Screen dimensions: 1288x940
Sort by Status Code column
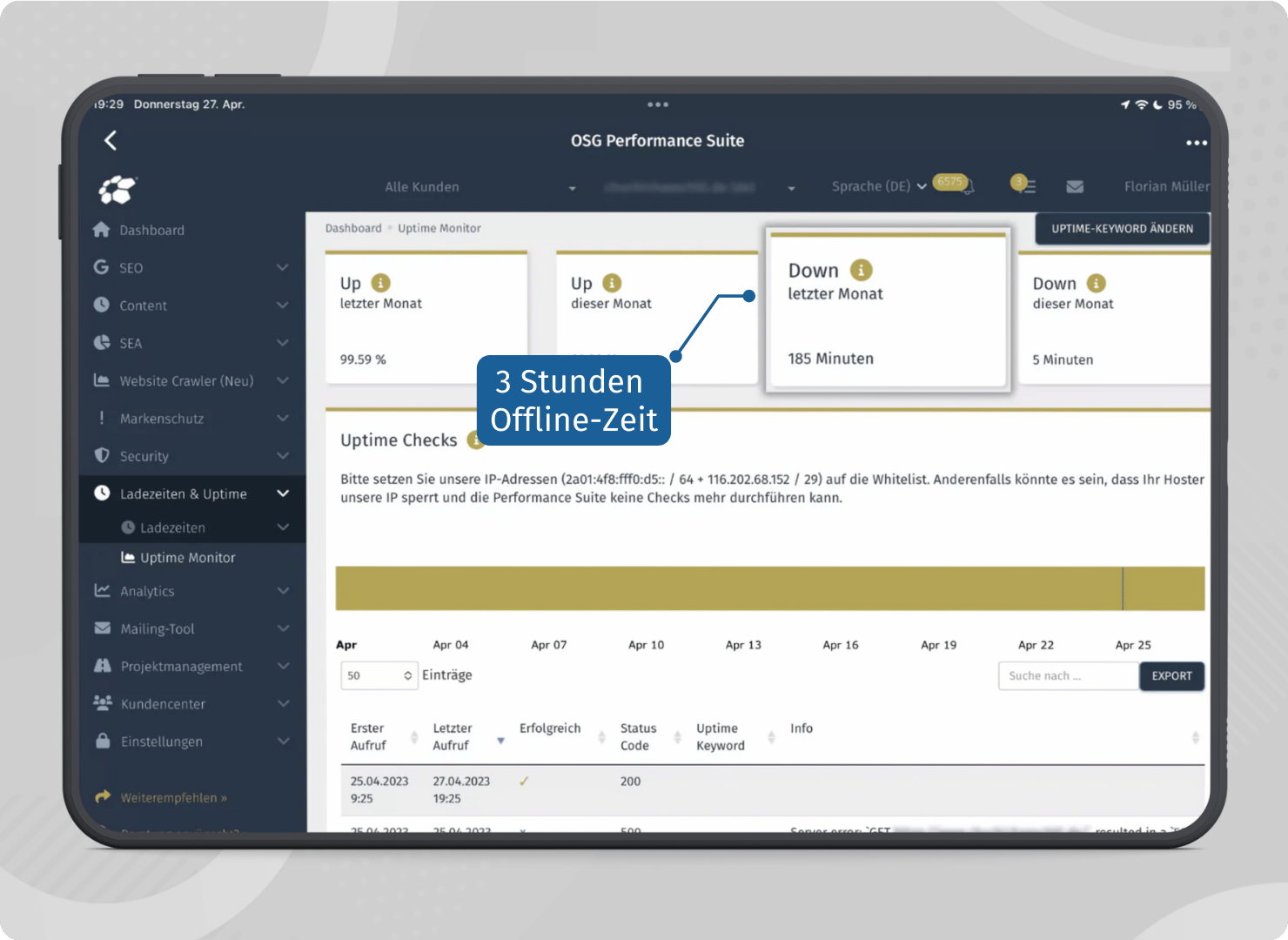click(650, 737)
